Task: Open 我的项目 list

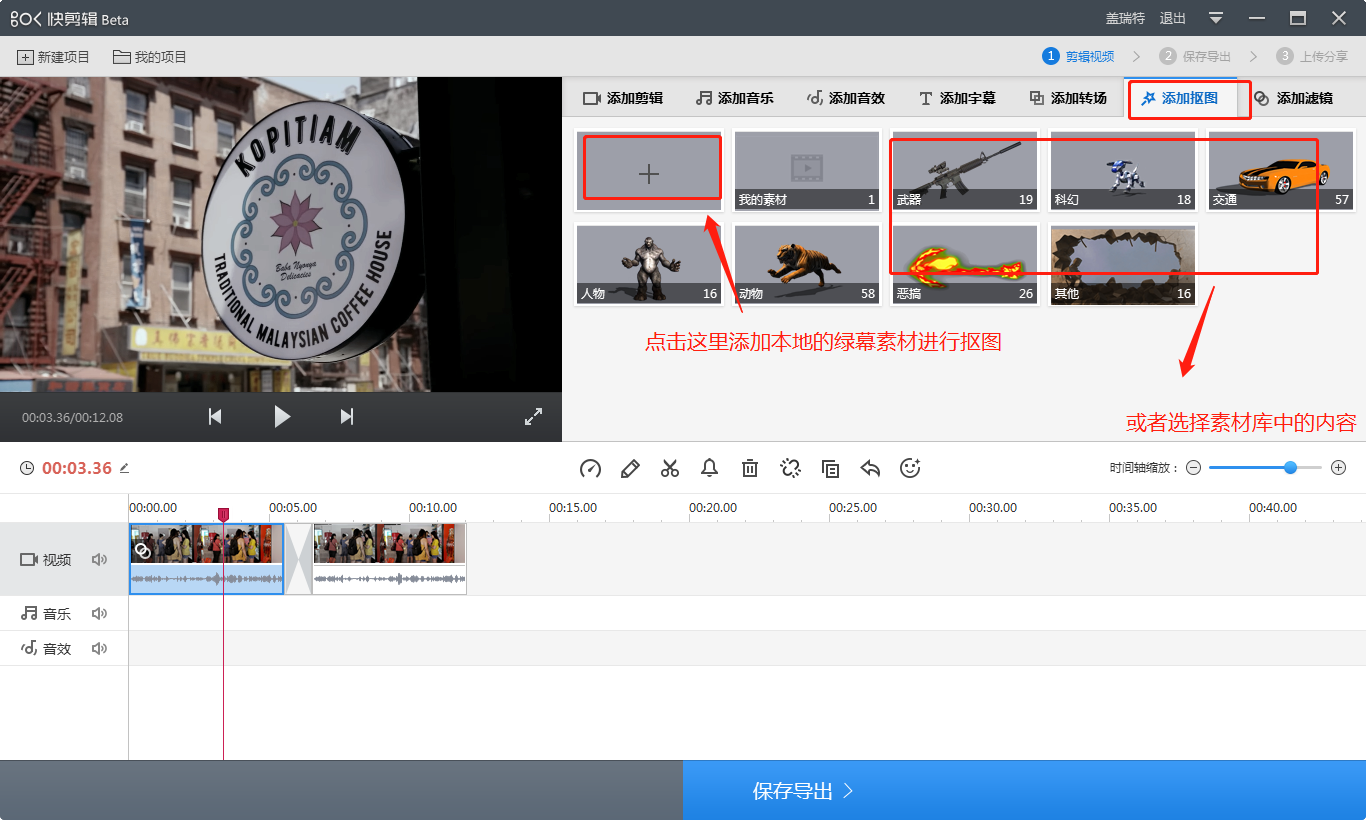Action: pos(150,57)
